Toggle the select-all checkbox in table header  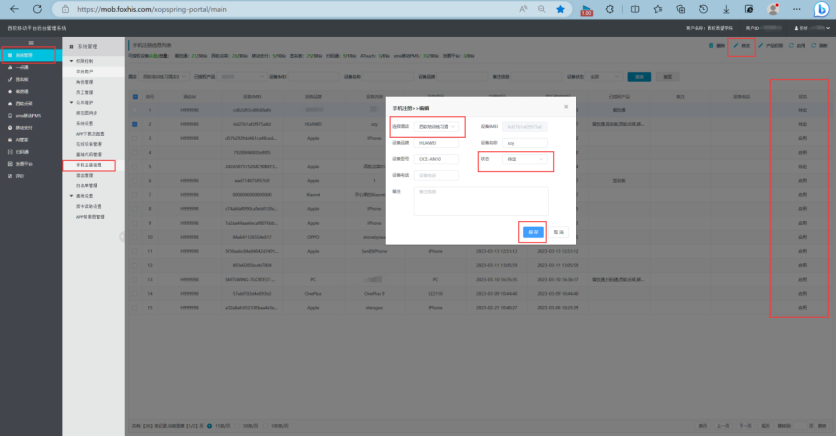[136, 96]
